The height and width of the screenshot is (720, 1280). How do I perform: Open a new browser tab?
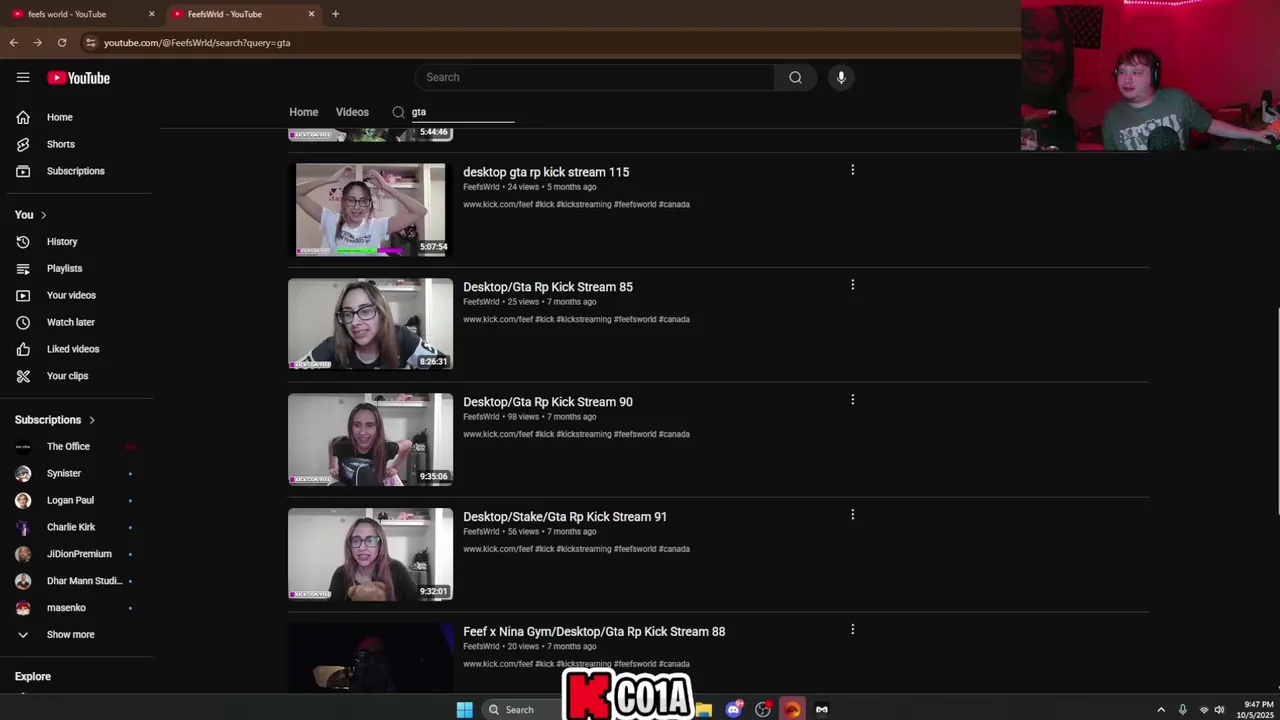[335, 14]
